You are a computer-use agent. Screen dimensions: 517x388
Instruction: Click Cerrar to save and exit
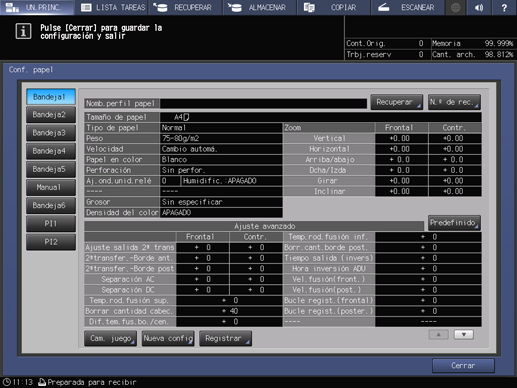click(463, 366)
